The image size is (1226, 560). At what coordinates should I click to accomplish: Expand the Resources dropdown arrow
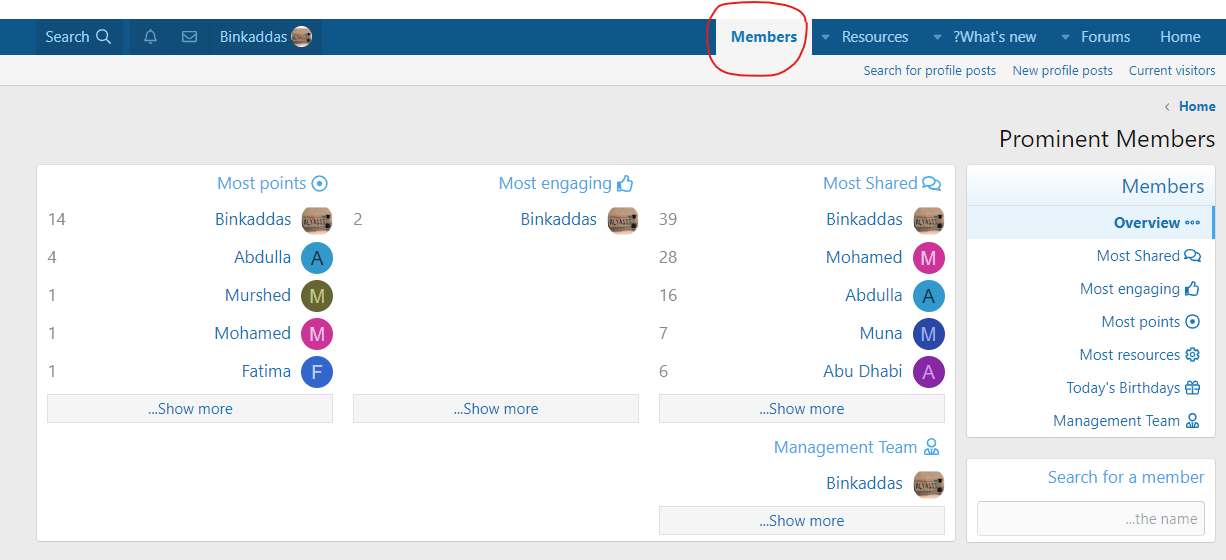[825, 37]
